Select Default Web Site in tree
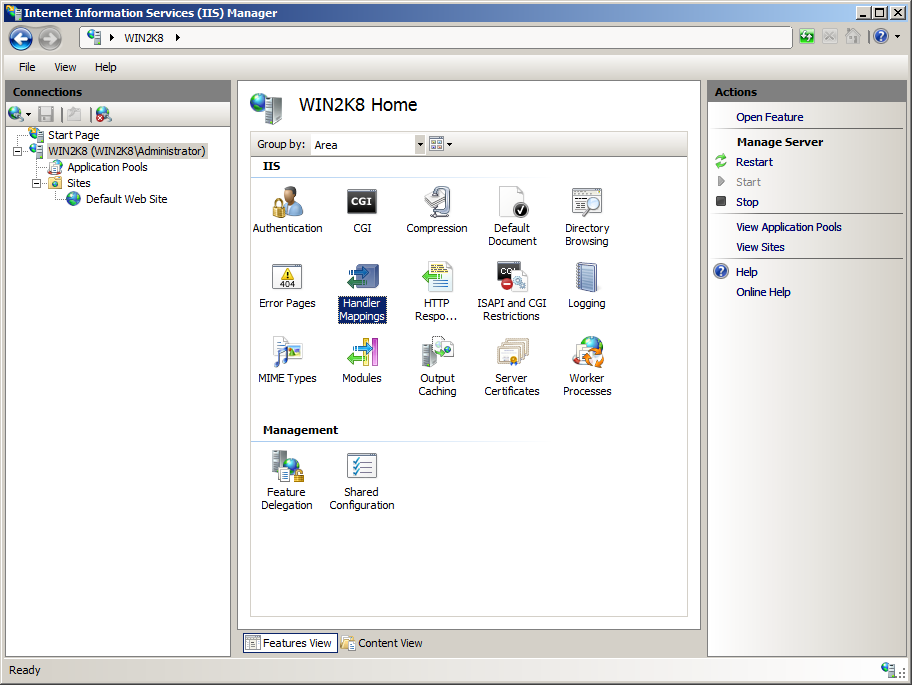This screenshot has height=685, width=912. pos(126,199)
